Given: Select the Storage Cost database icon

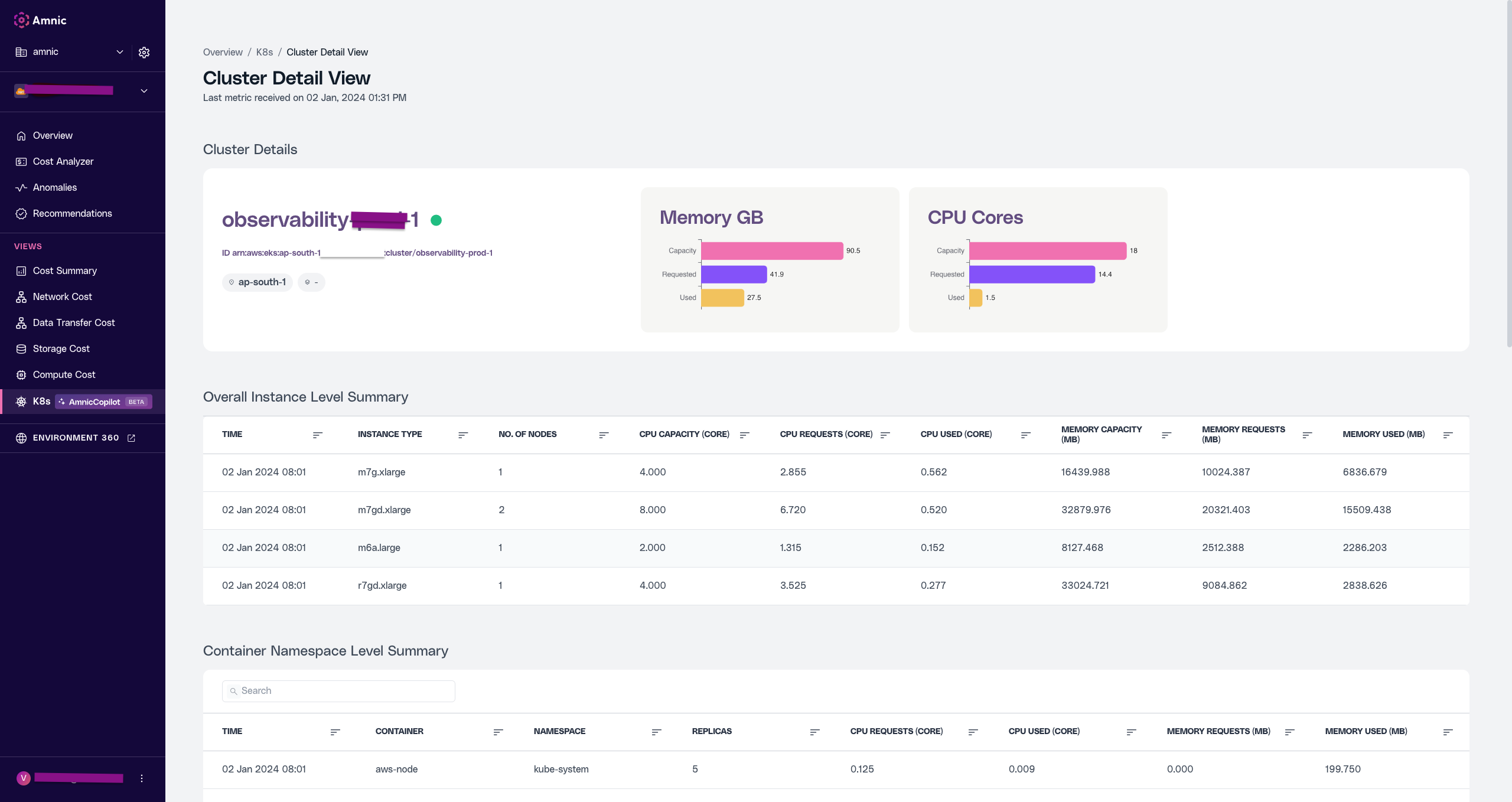Looking at the screenshot, I should 21,348.
